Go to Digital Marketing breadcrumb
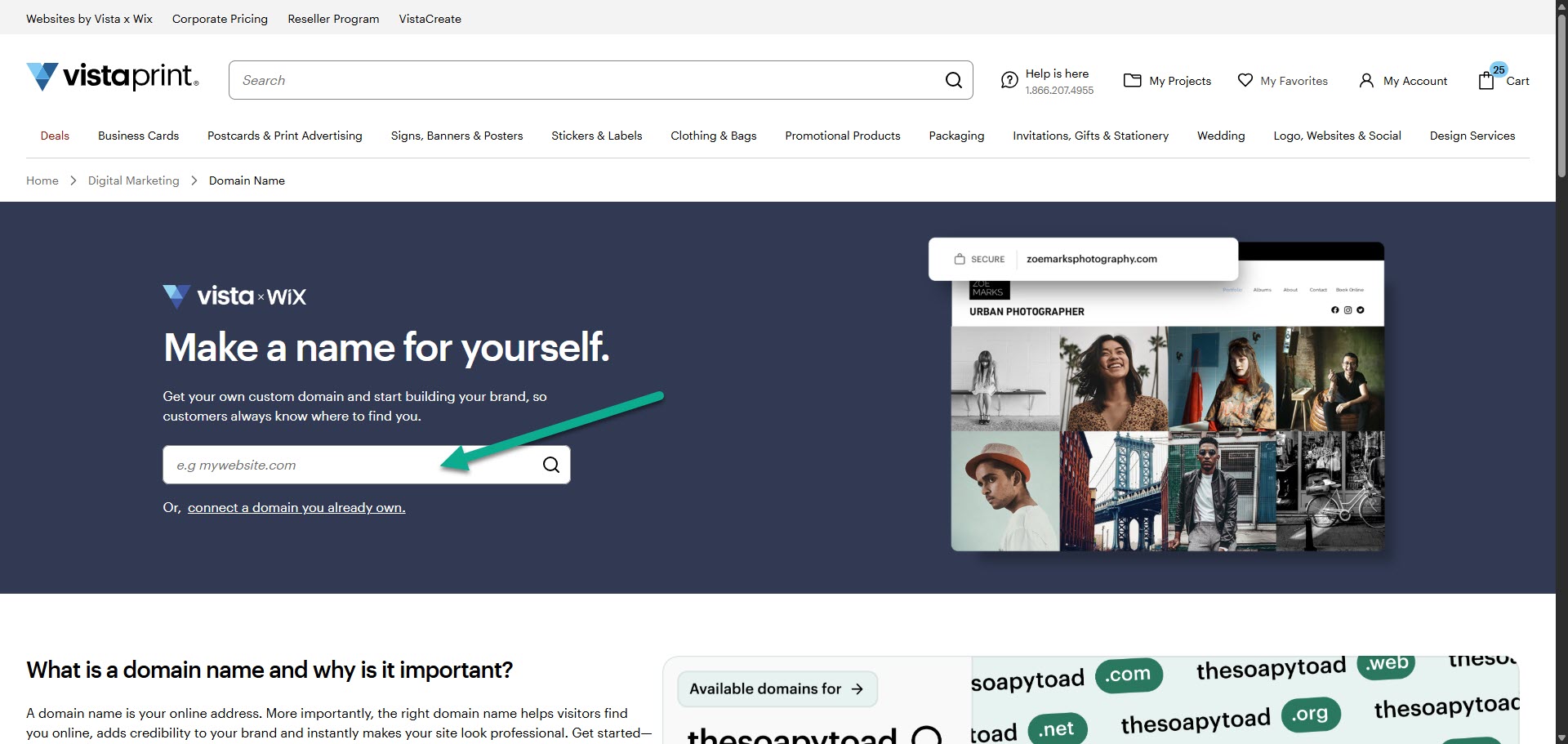This screenshot has width=1568, height=744. (134, 180)
